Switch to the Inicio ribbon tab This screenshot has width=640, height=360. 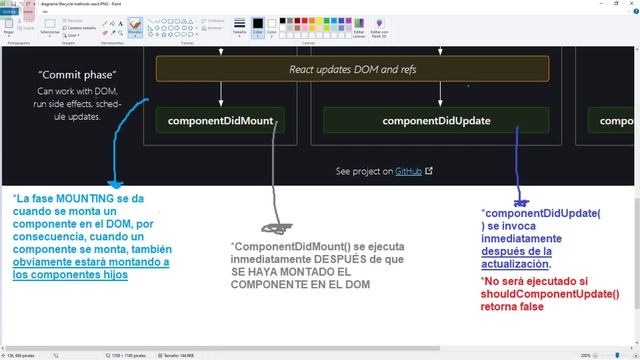(x=28, y=11)
